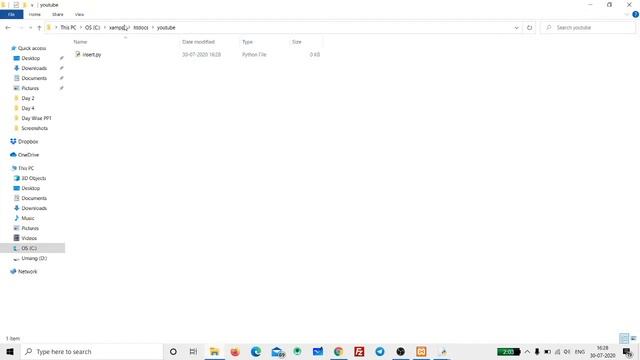
Task: Open the recent locations dropdown arrow
Action: tap(30, 28)
